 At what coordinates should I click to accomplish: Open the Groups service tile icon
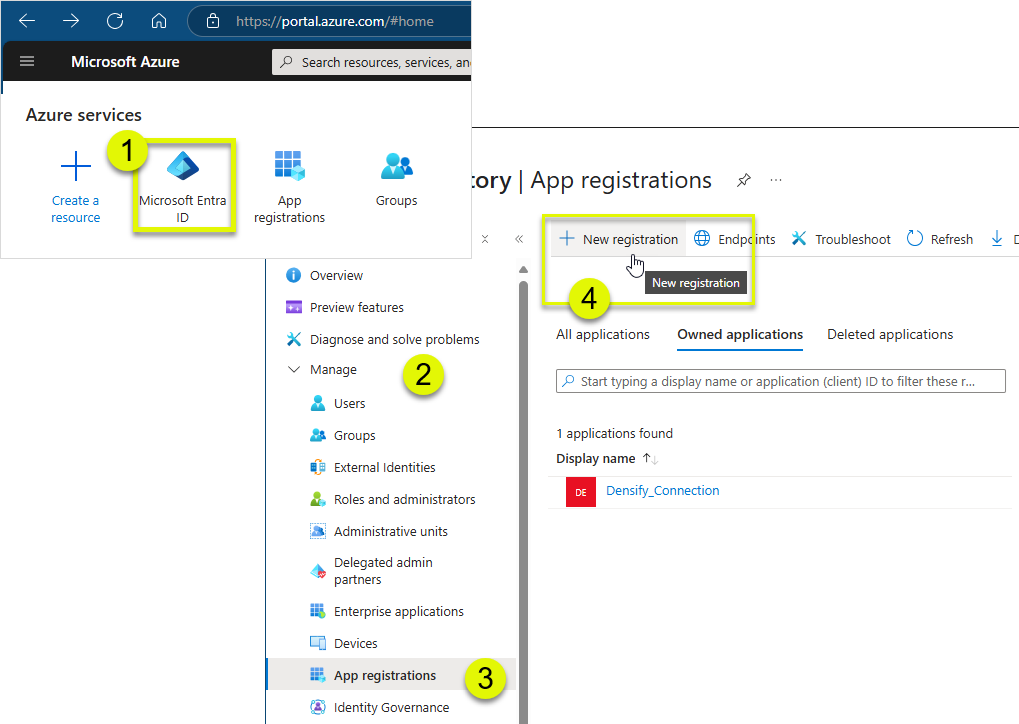pyautogui.click(x=396, y=166)
